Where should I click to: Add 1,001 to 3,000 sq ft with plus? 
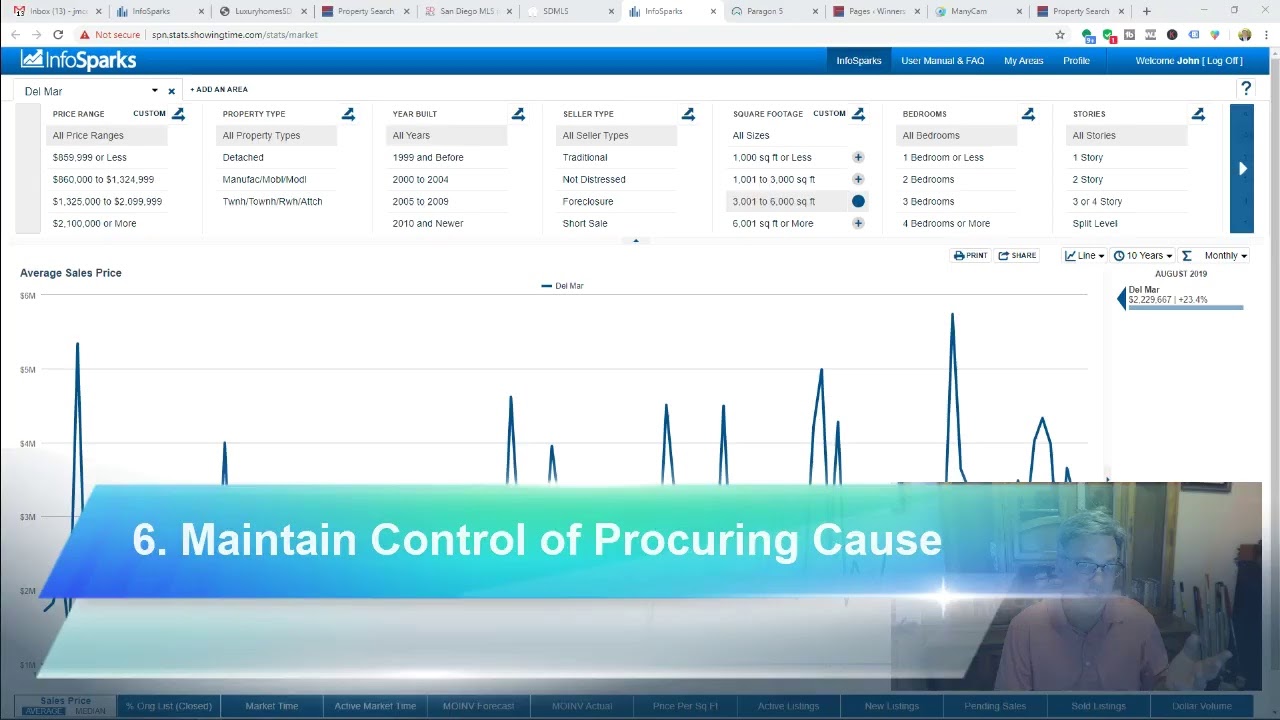858,179
